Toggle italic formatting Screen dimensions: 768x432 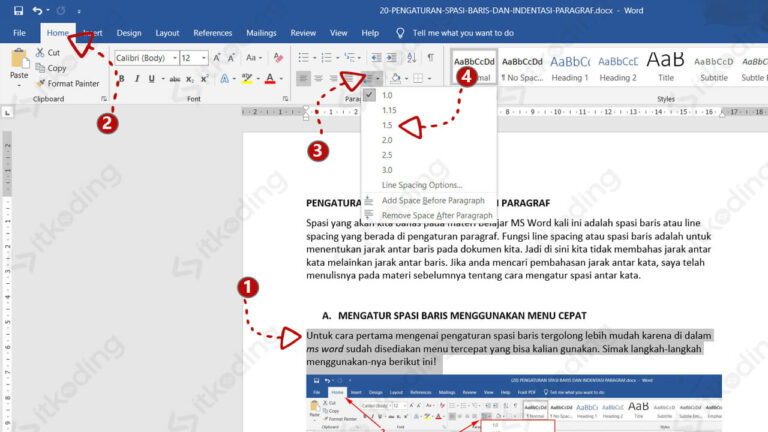click(x=137, y=78)
